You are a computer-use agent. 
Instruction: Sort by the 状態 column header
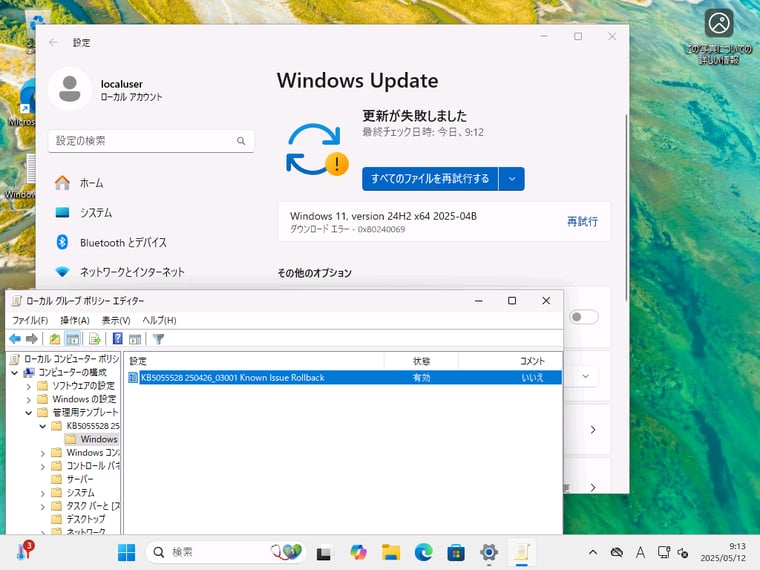click(x=421, y=361)
